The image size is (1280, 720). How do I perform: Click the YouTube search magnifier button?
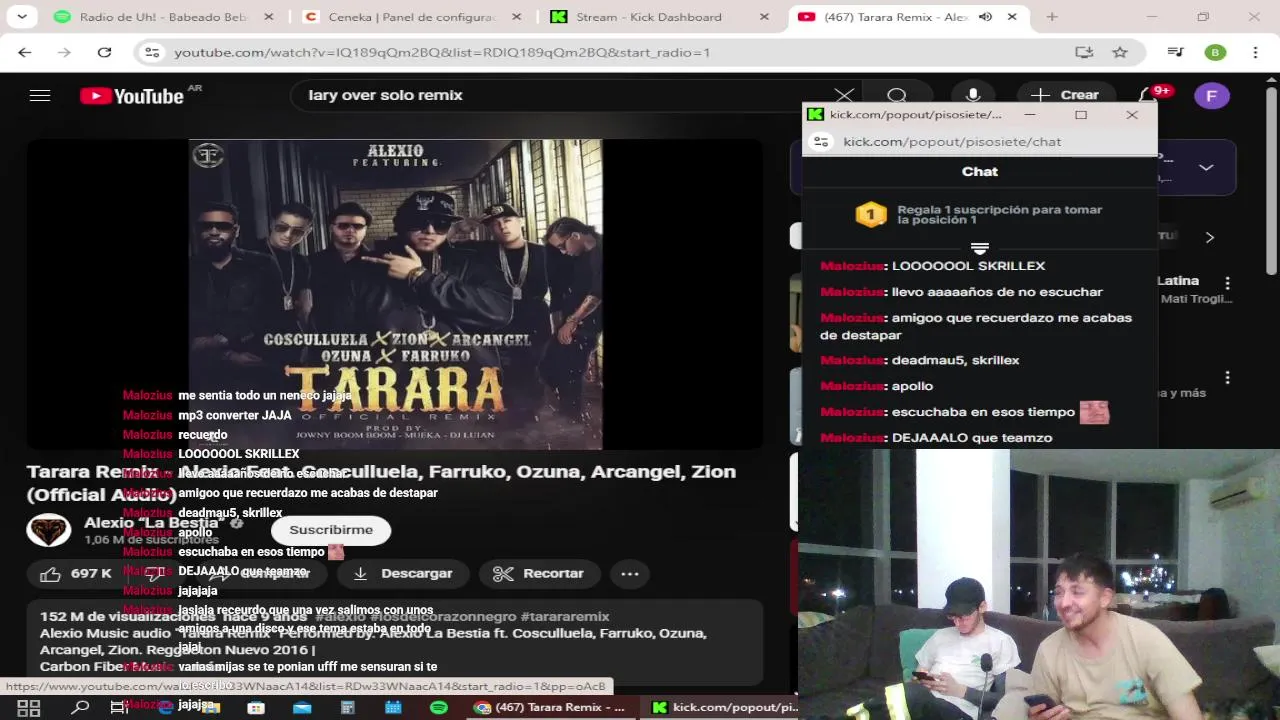click(x=897, y=95)
